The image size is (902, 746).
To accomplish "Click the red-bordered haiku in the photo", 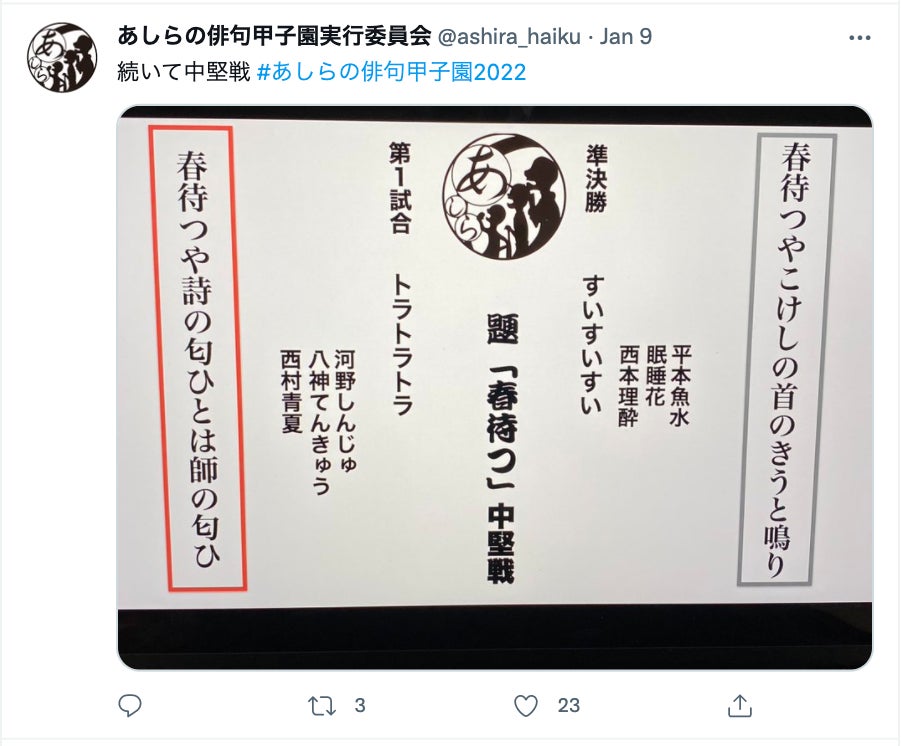I will (x=198, y=358).
